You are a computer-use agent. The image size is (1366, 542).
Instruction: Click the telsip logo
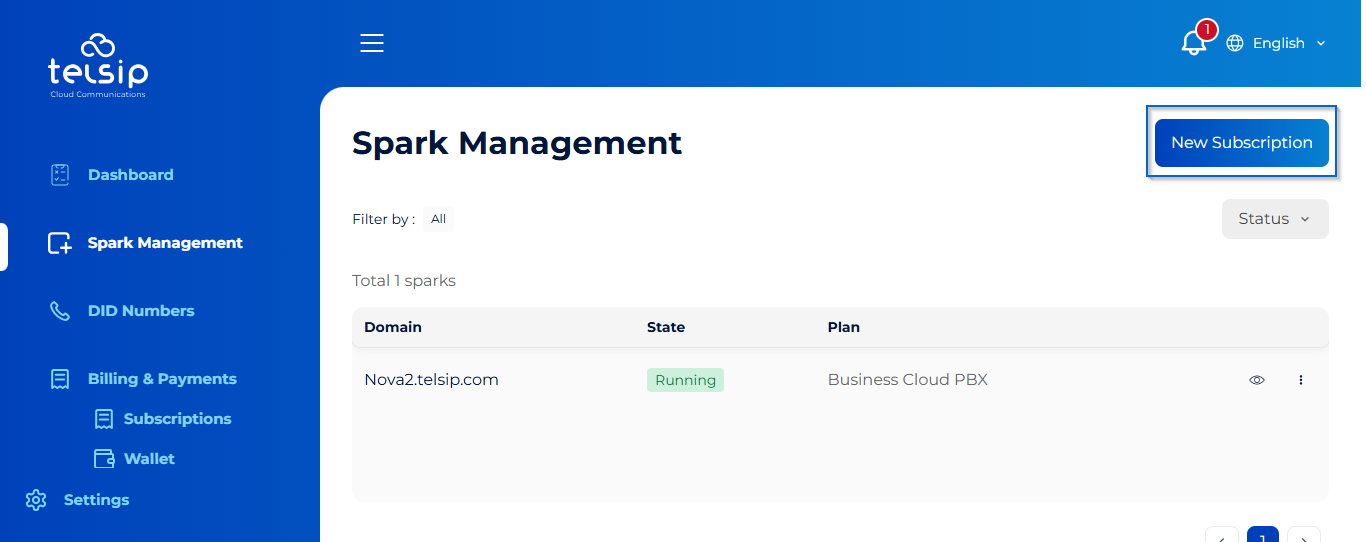click(97, 65)
